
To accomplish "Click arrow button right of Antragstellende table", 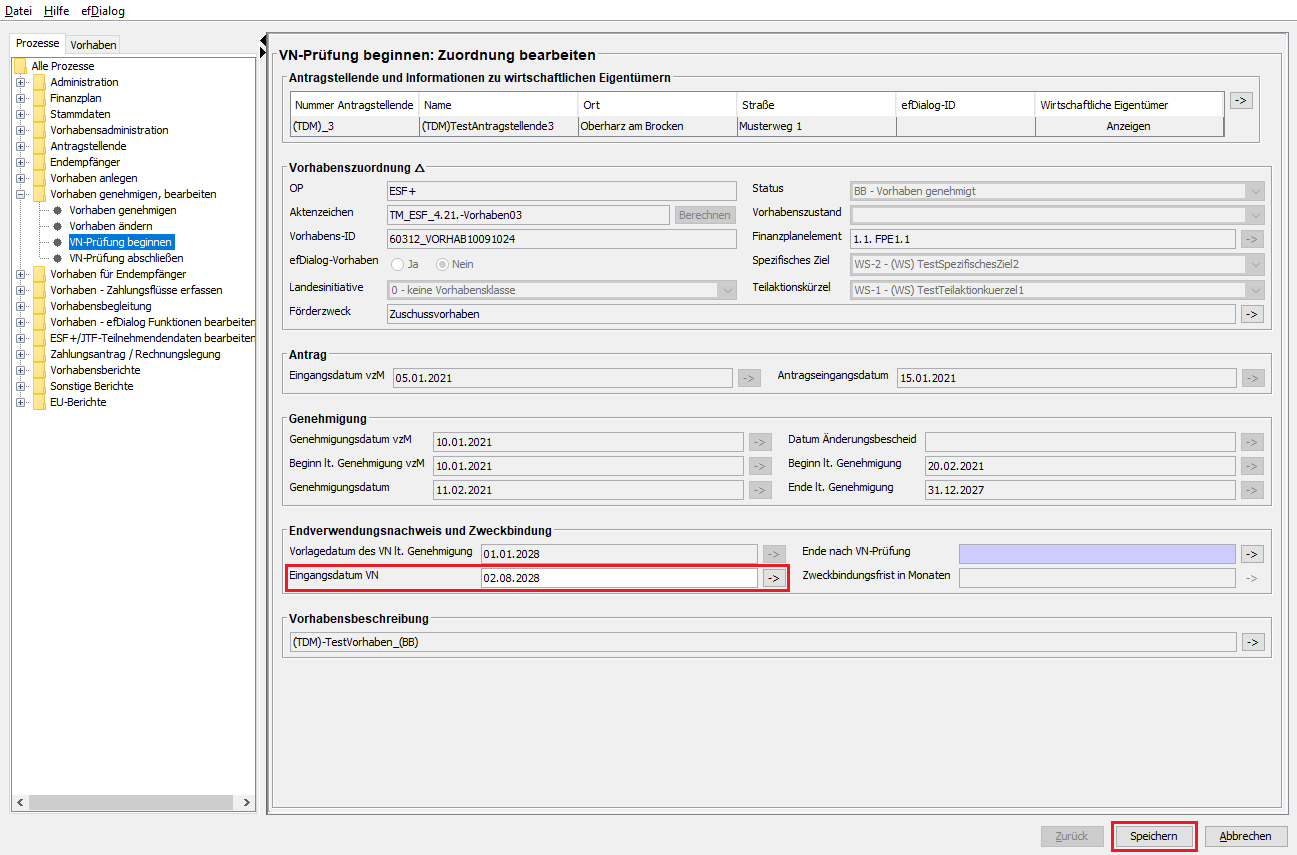I will coord(1240,100).
